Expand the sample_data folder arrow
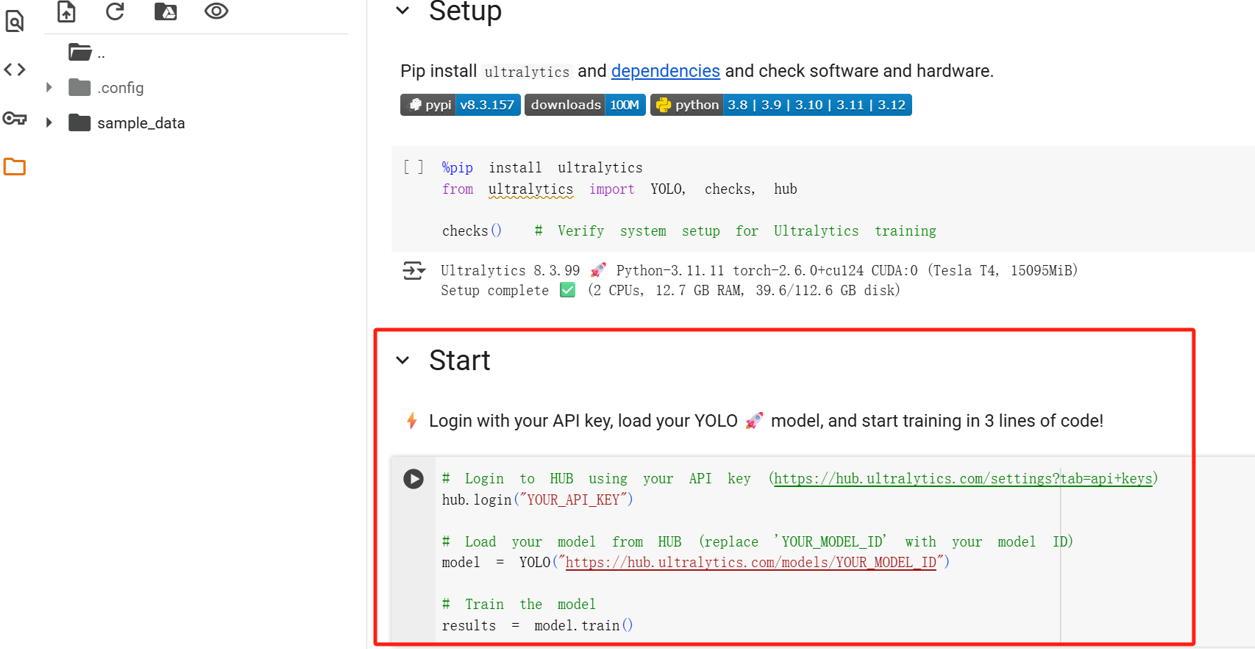The image size is (1255, 649). (49, 123)
